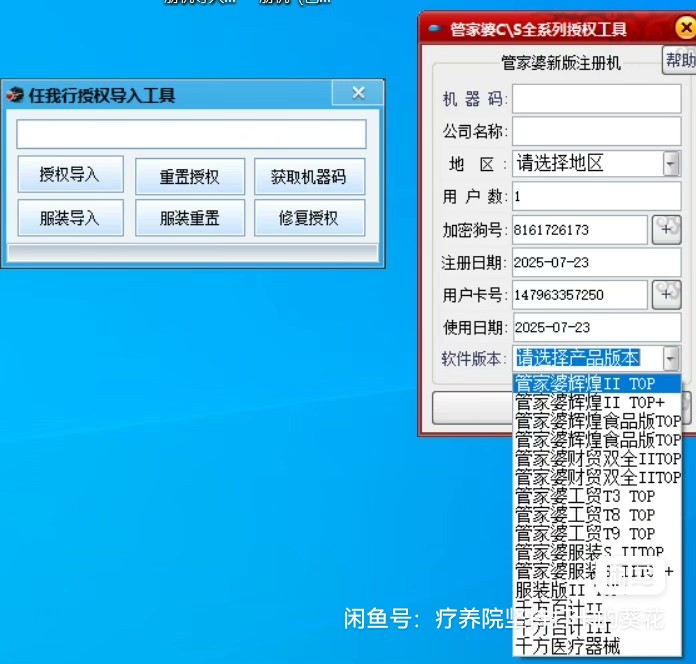Image resolution: width=696 pixels, height=664 pixels.
Task: Open 帮助 in the registration tool
Action: pyautogui.click(x=680, y=60)
